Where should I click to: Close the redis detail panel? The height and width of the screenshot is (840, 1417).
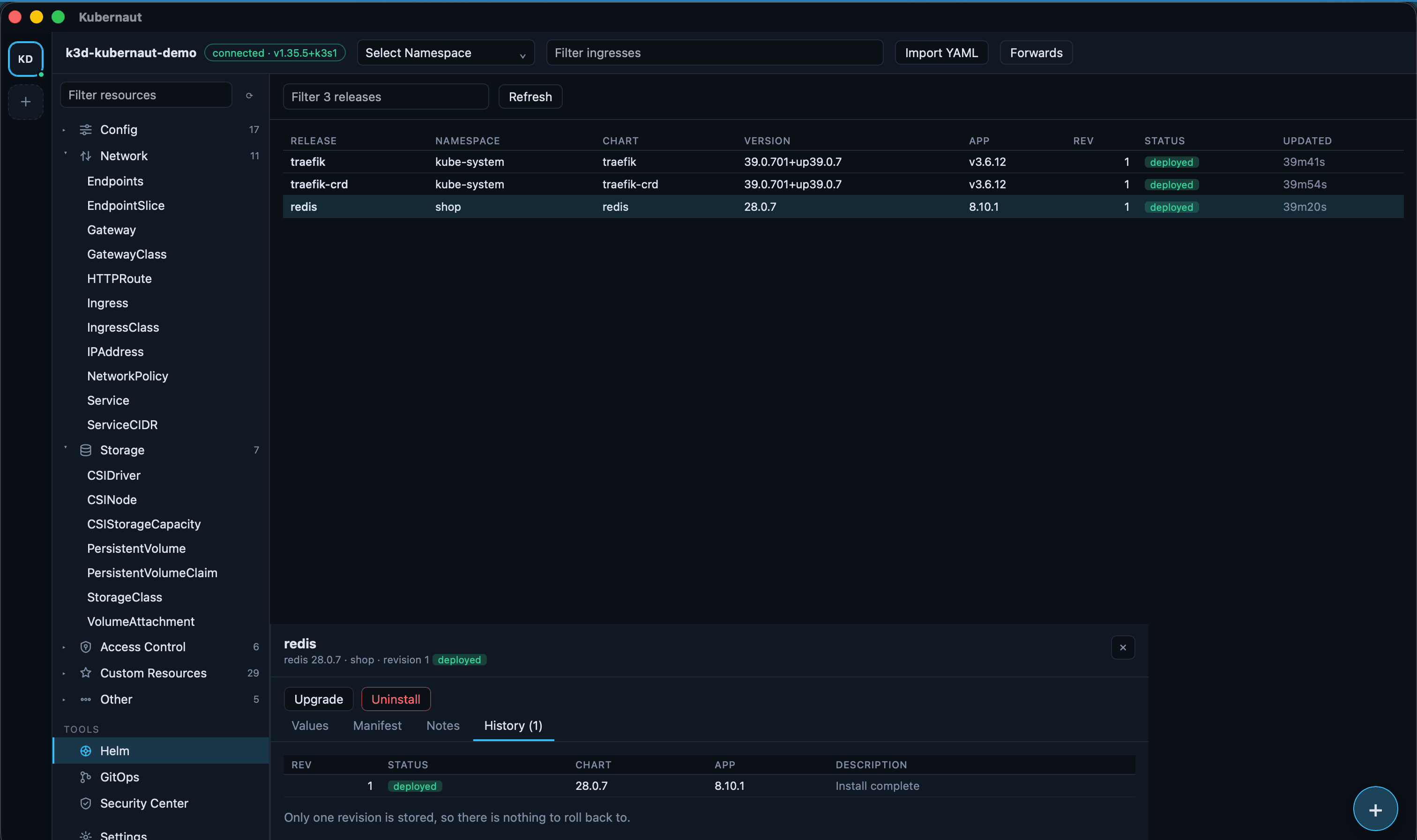(x=1123, y=647)
